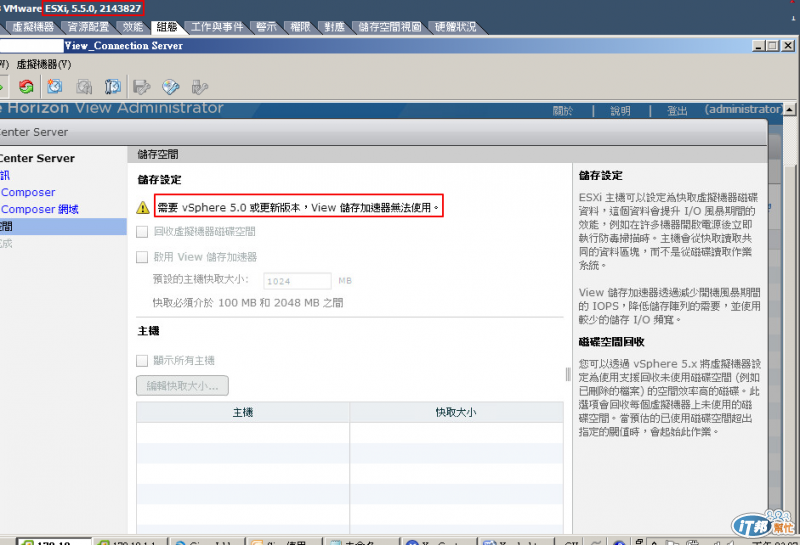Enable the 啟用 View 儲存加速器 checkbox
This screenshot has width=800, height=545.
tap(142, 257)
